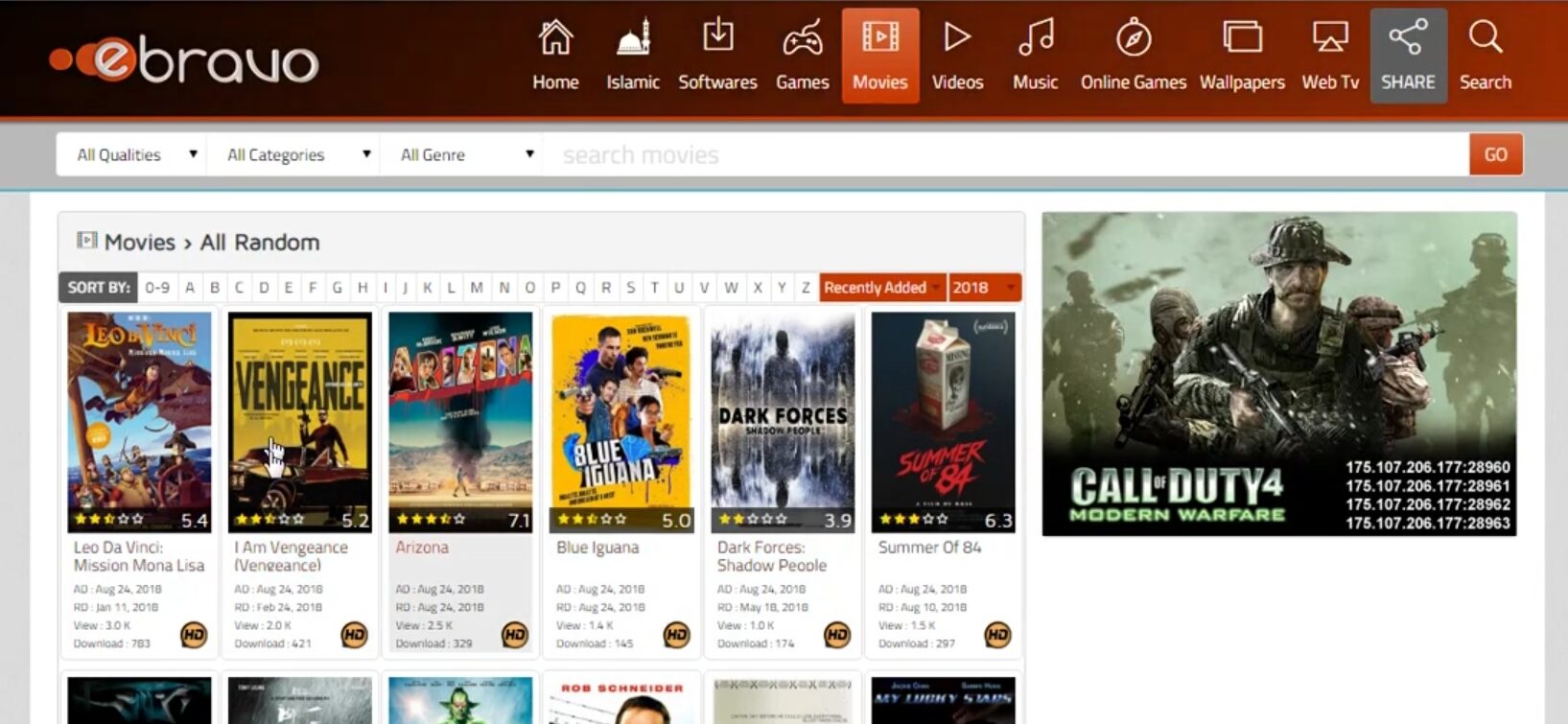Open the Web Tv monitor icon

click(1330, 37)
